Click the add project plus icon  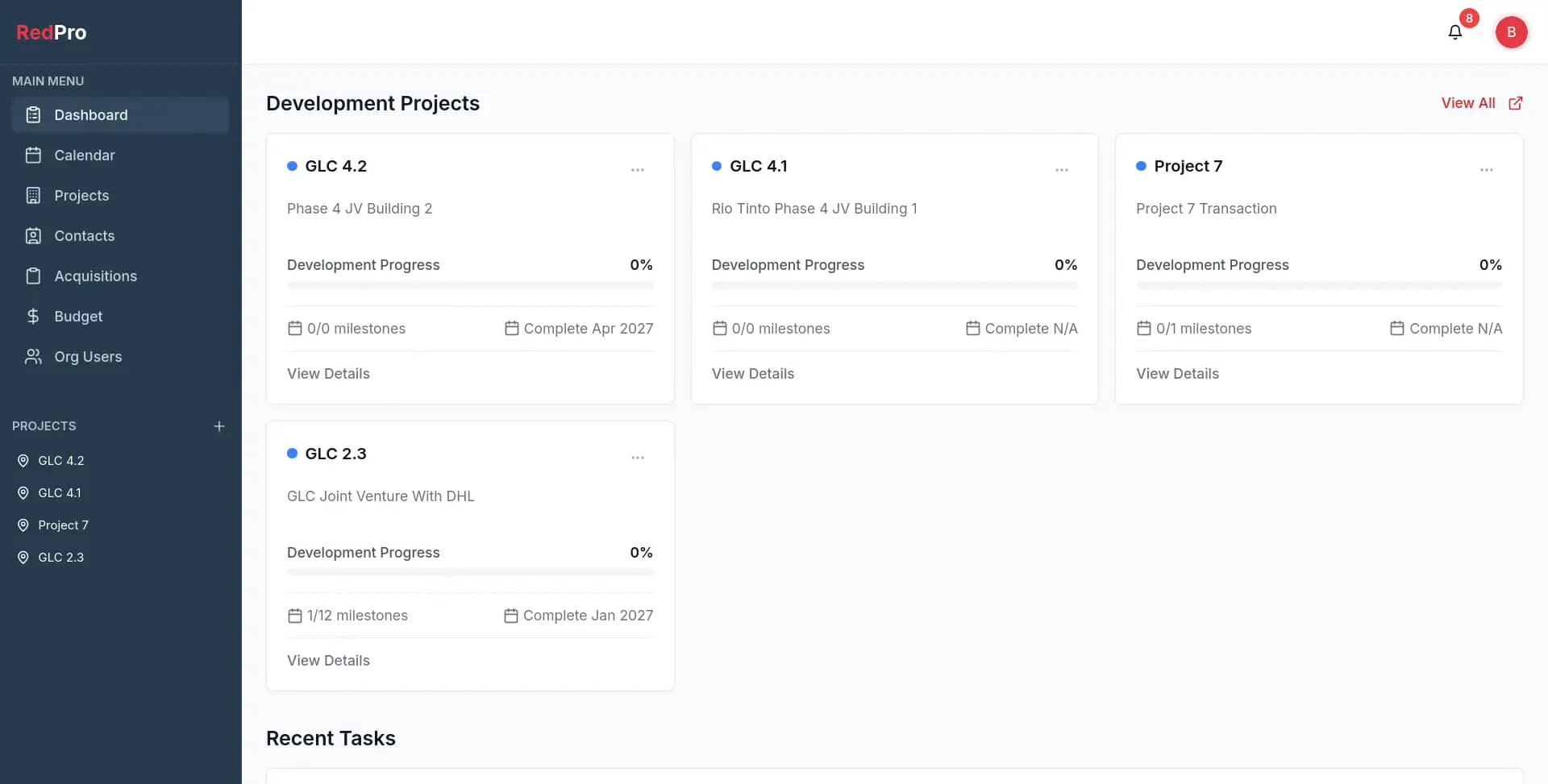point(218,426)
